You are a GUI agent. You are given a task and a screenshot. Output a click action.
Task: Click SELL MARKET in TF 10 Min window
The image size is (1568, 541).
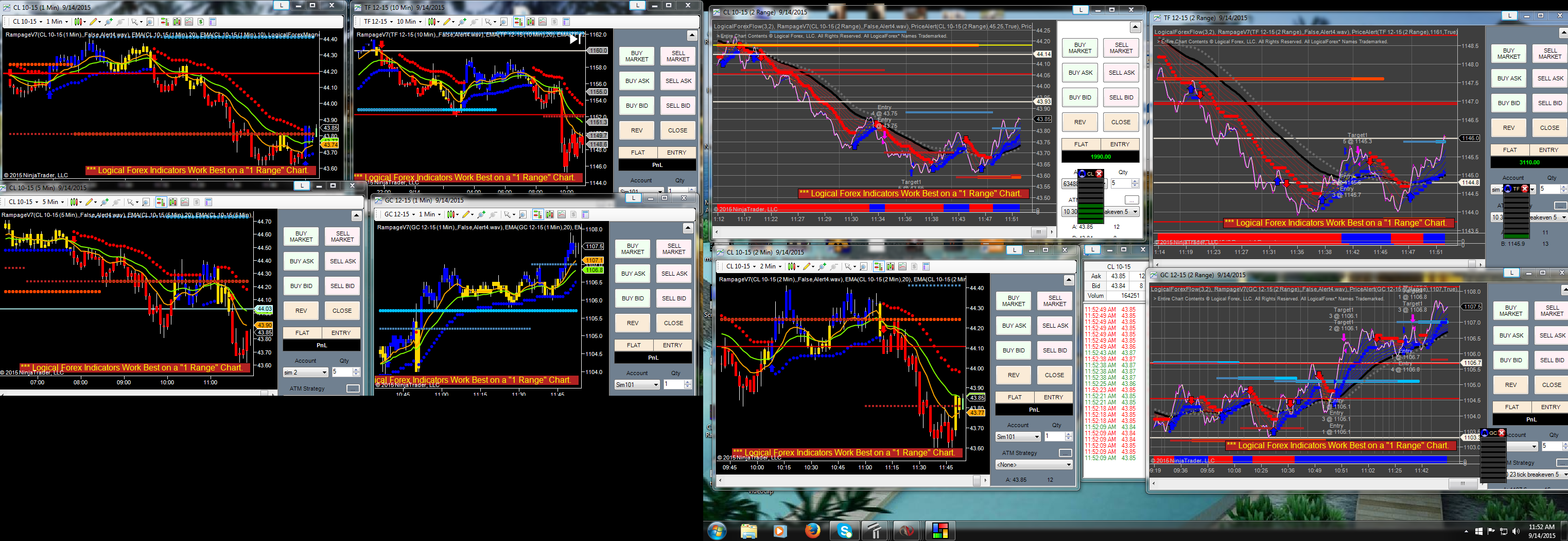677,56
